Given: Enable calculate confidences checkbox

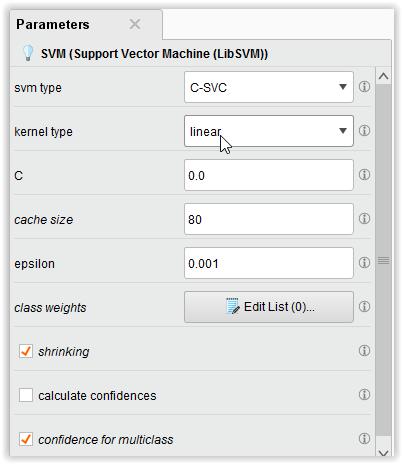Looking at the screenshot, I should [x=26, y=395].
